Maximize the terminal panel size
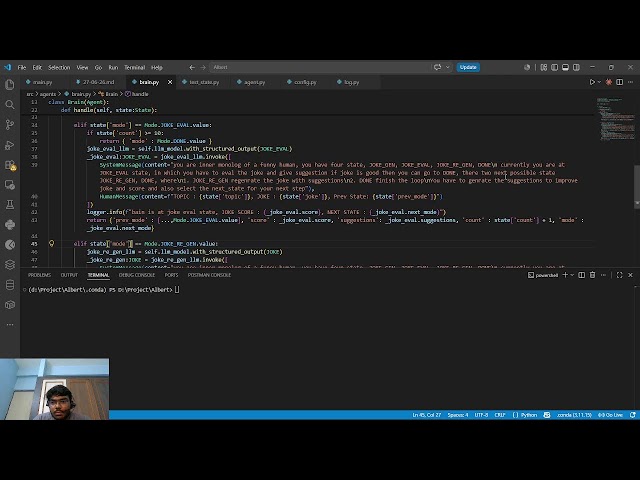This screenshot has height=480, width=640. pyautogui.click(x=620, y=275)
